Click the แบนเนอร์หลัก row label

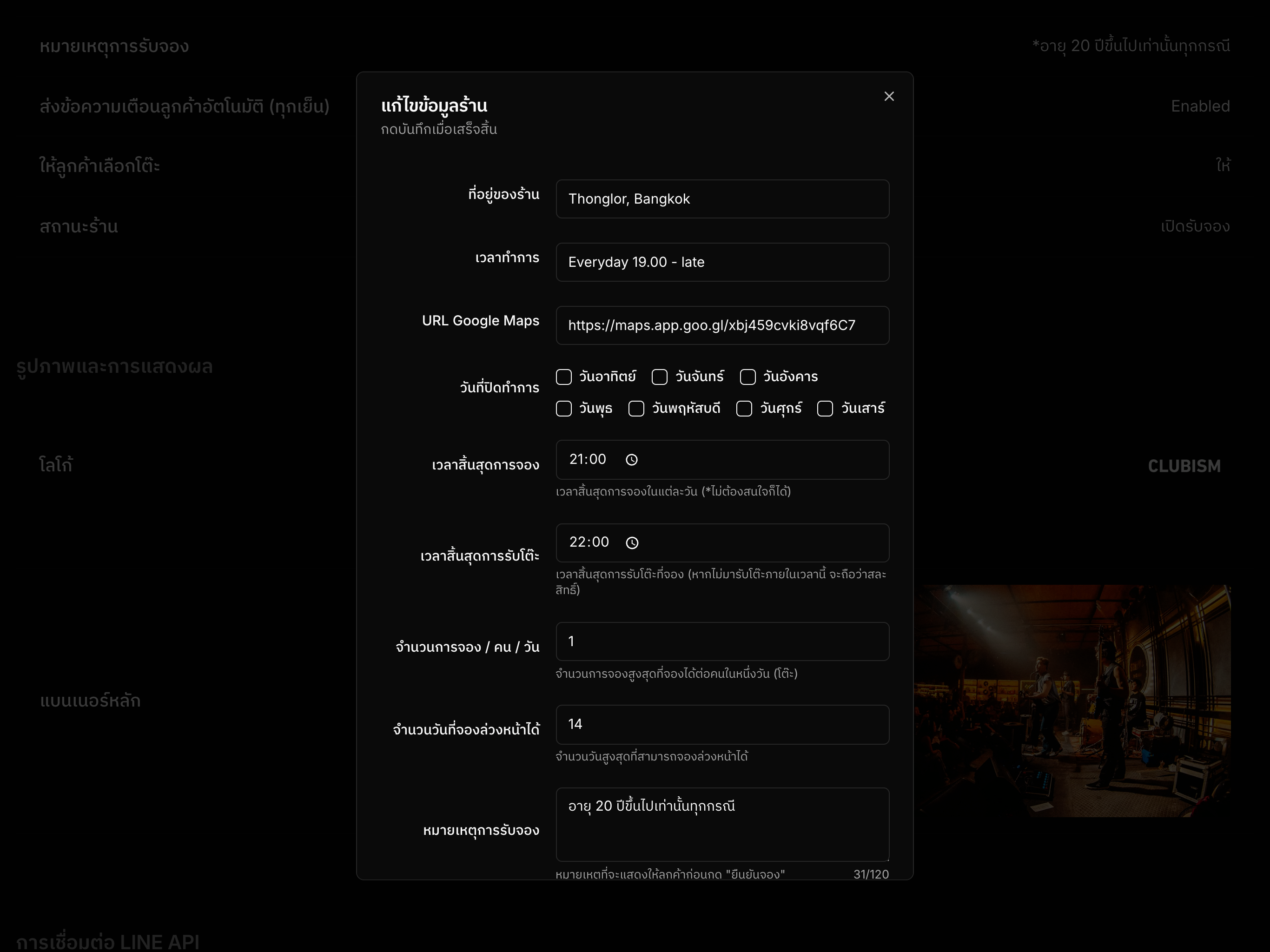coord(90,701)
